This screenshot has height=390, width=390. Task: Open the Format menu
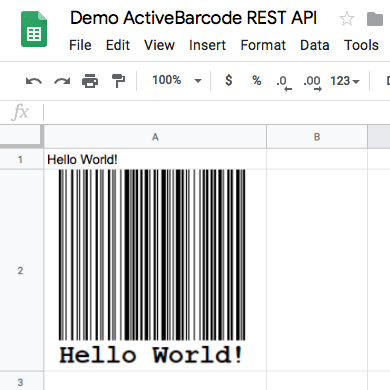pos(263,45)
